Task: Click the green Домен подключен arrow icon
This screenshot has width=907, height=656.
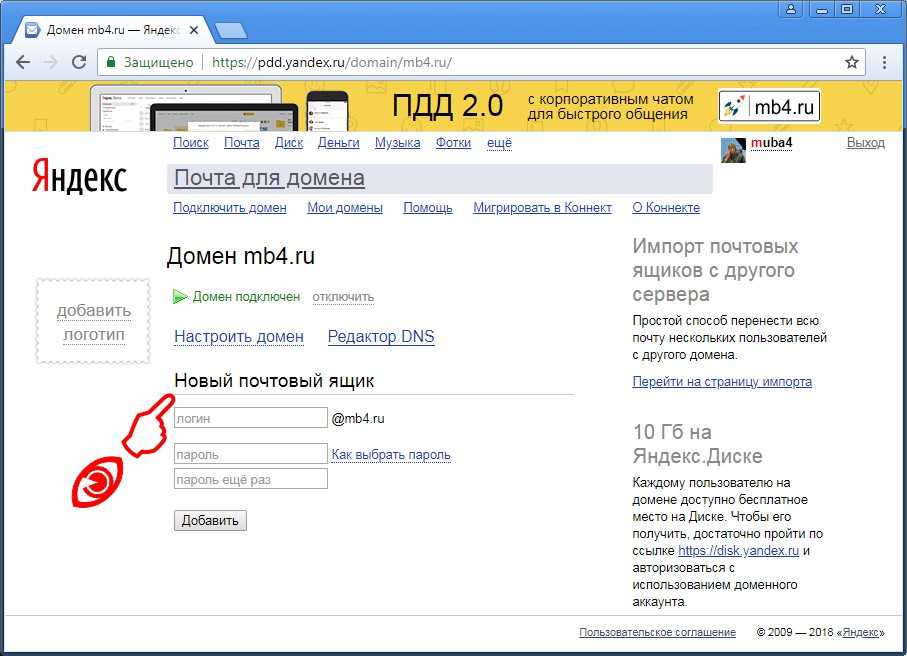Action: pyautogui.click(x=180, y=297)
